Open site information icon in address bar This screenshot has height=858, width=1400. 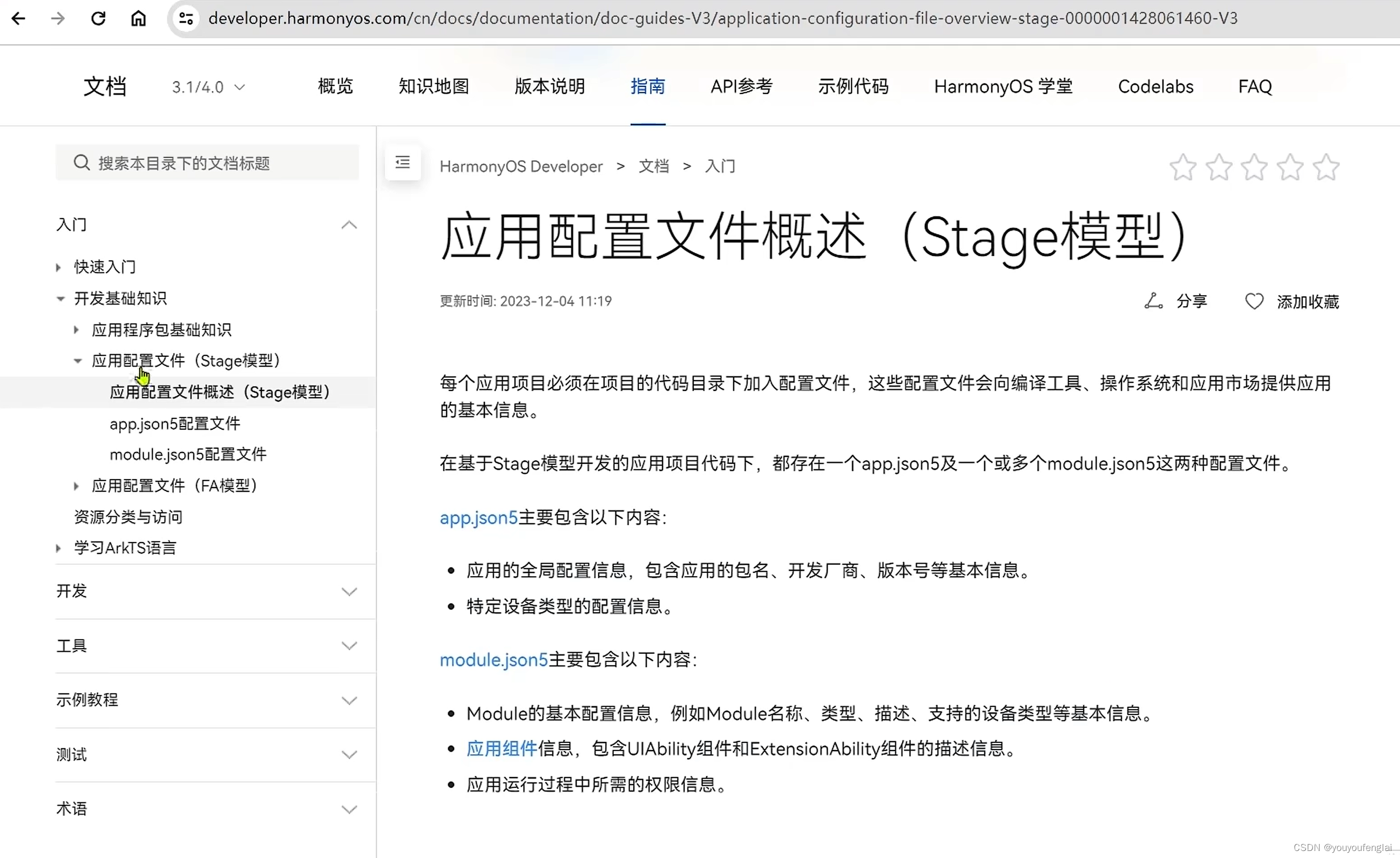coord(186,18)
